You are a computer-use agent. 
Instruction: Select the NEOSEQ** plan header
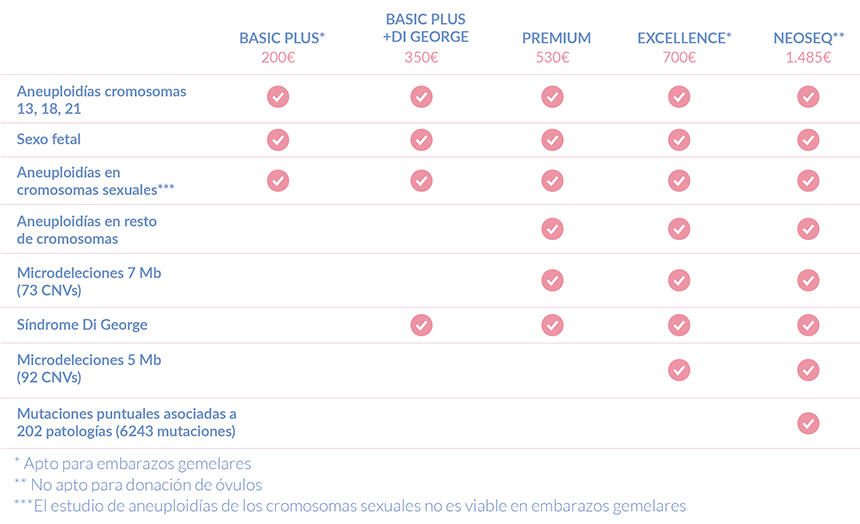[x=809, y=38]
